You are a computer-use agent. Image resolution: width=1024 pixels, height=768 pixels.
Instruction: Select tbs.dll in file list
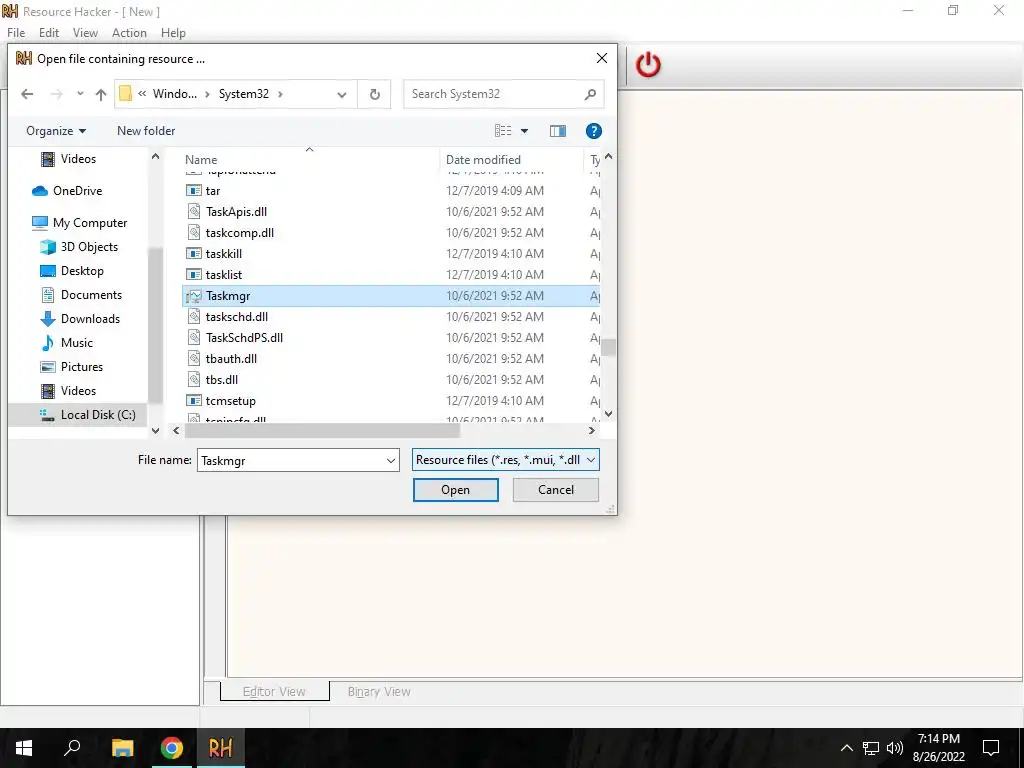click(391, 380)
